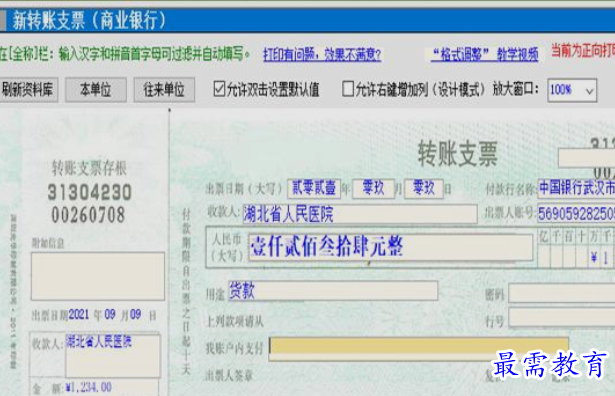
Task: Select the stub amount ¥1,234.00
Action: pos(89,387)
